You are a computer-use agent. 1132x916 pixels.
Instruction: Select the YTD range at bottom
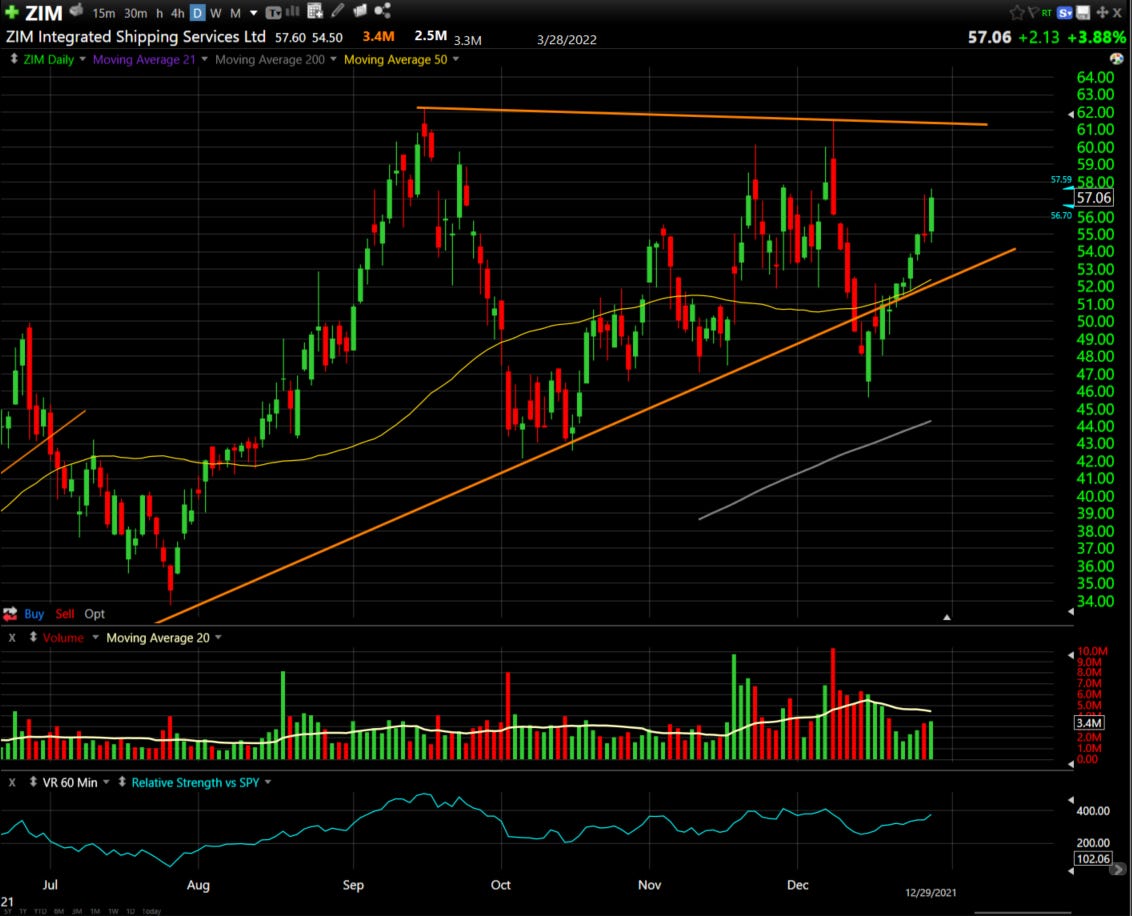pos(40,912)
